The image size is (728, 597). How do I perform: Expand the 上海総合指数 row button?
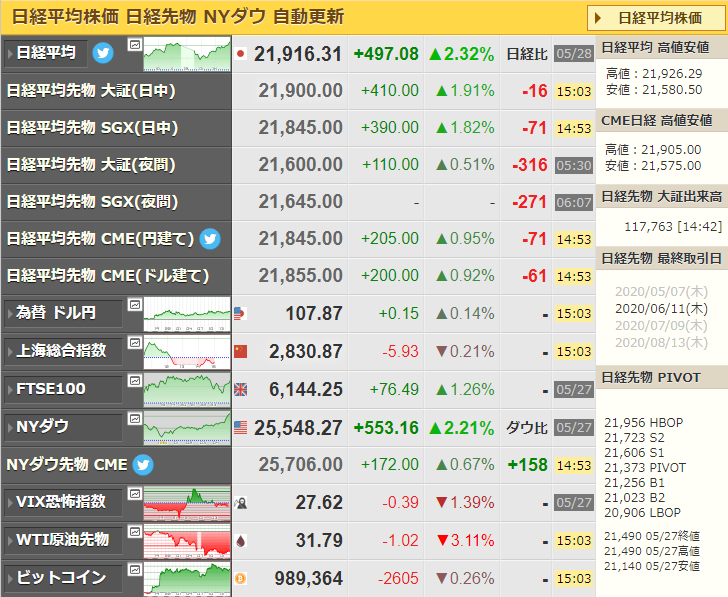63,351
